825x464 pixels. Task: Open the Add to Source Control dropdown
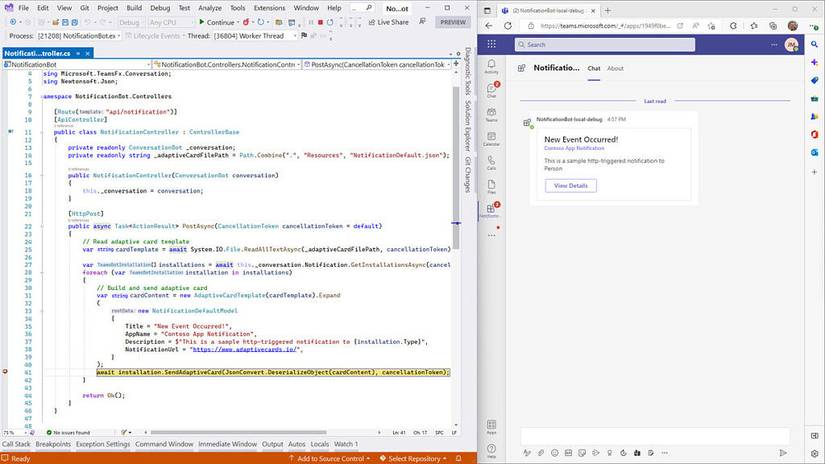pos(329,458)
